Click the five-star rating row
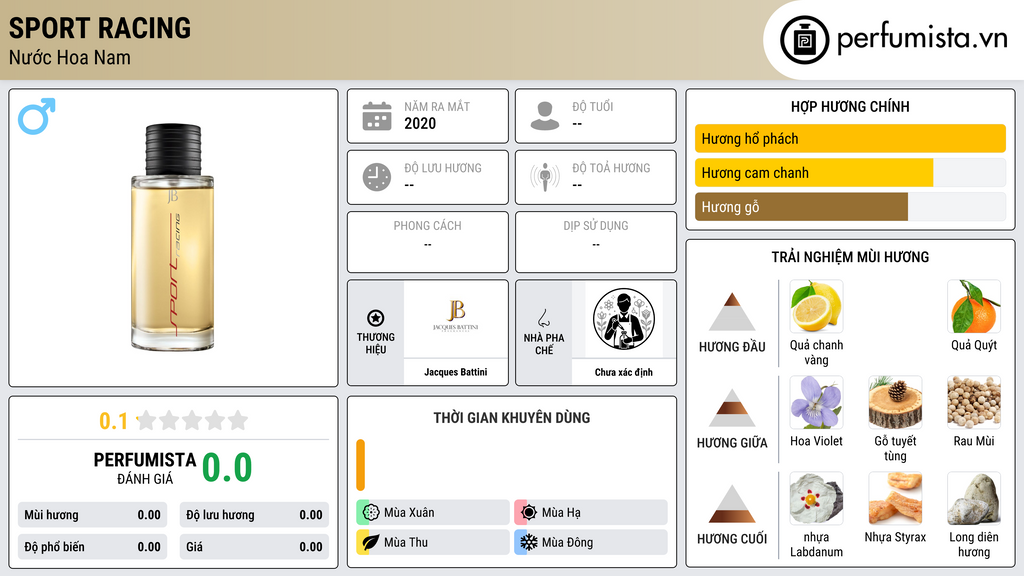1024x576 pixels. [193, 420]
